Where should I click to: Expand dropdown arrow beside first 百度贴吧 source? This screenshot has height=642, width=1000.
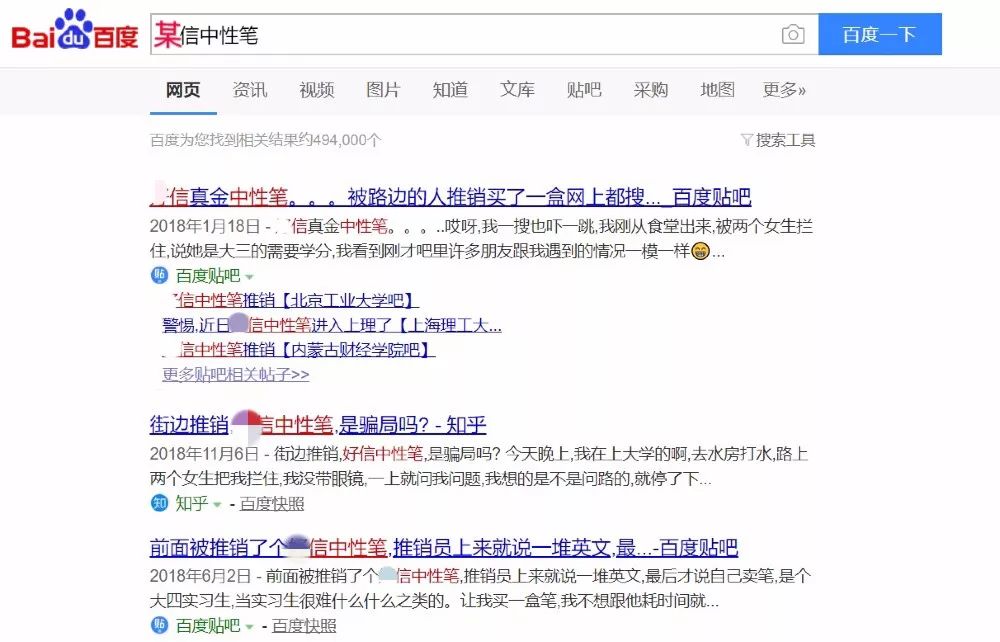point(249,277)
